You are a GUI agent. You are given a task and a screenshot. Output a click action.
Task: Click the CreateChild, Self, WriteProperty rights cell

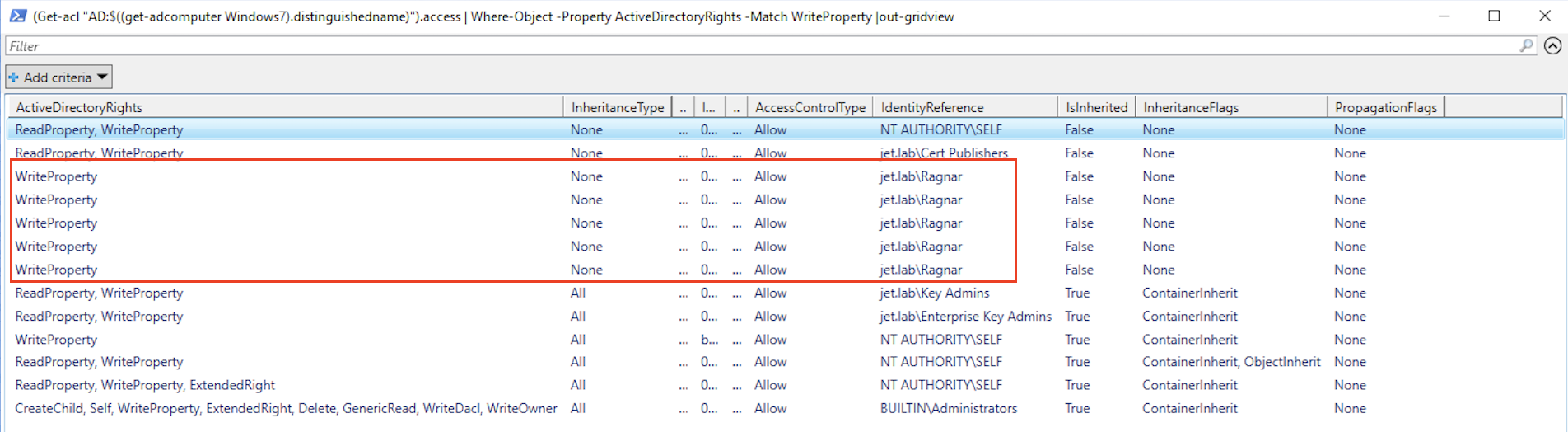point(286,408)
